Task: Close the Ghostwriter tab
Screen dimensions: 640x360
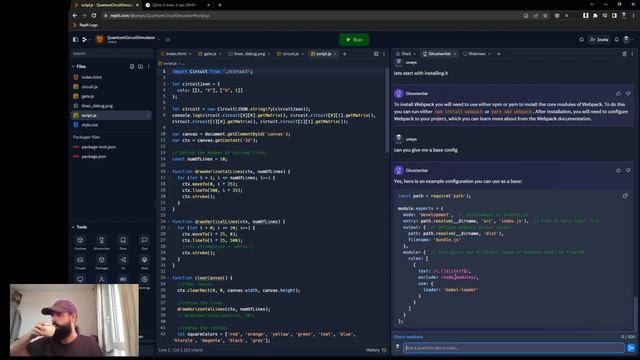Action: coord(455,54)
